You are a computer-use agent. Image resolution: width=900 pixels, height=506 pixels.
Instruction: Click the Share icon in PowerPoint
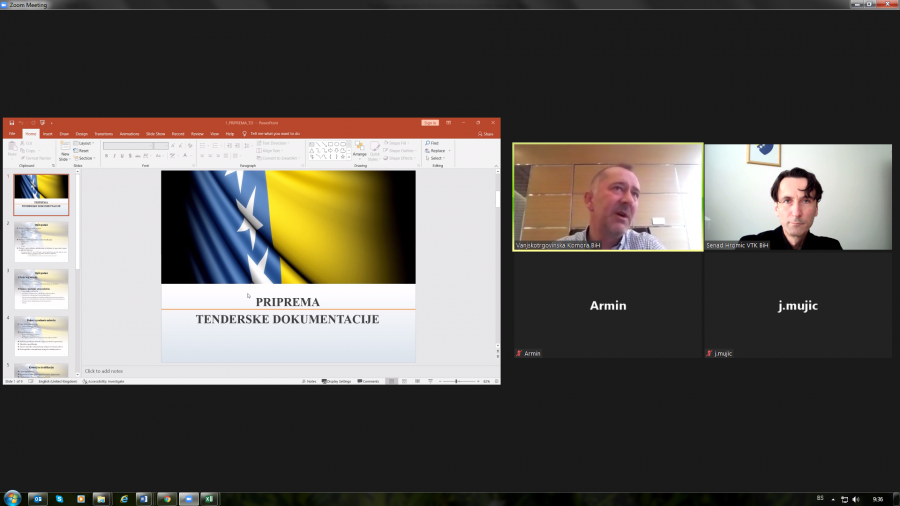tap(485, 133)
